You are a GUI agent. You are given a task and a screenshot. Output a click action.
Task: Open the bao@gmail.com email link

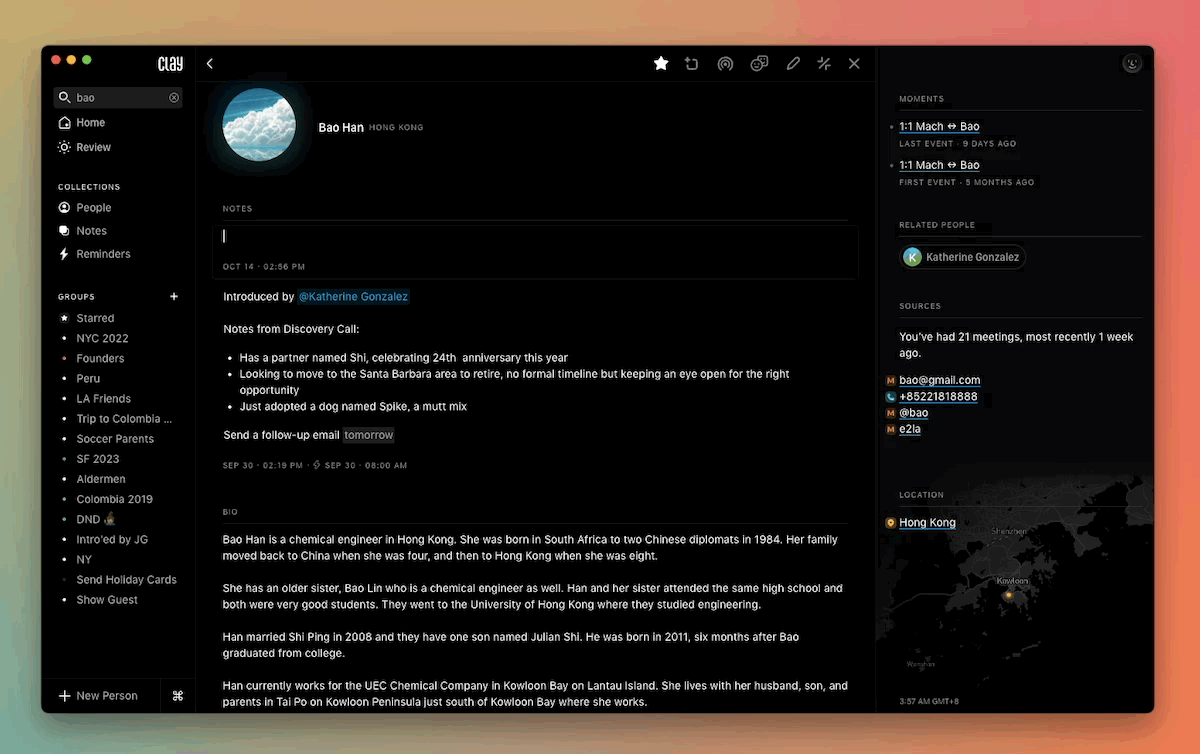tap(939, 380)
